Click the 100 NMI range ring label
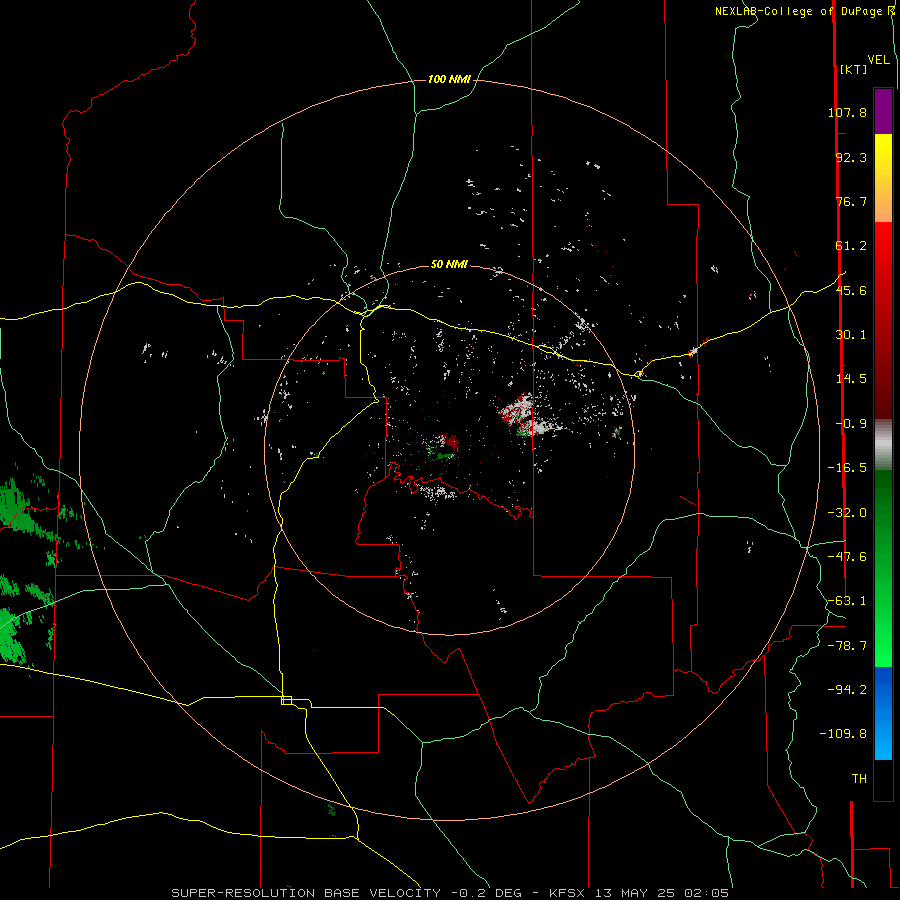 tap(449, 79)
